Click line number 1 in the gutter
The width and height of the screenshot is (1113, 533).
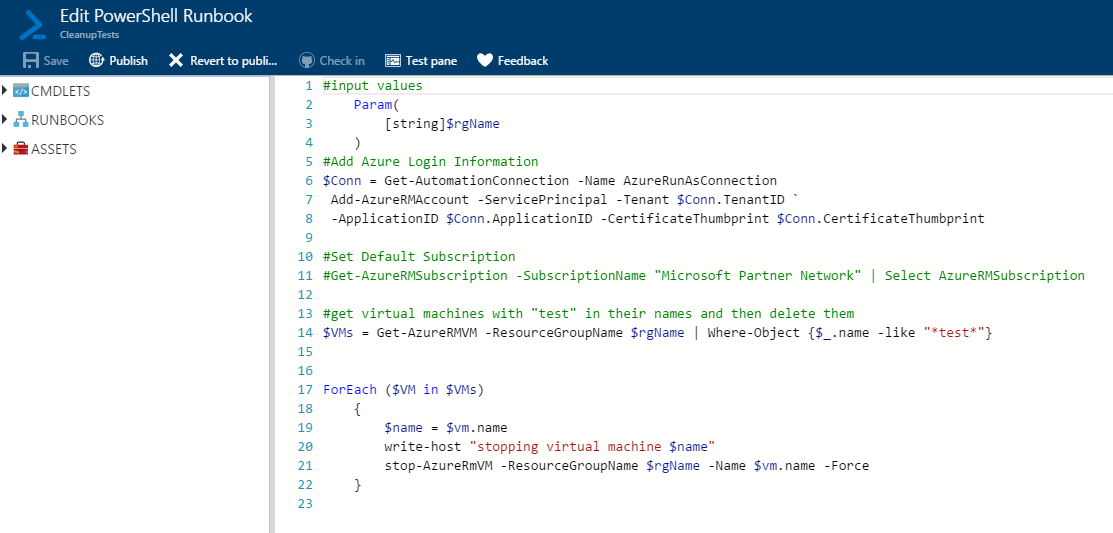pos(308,86)
